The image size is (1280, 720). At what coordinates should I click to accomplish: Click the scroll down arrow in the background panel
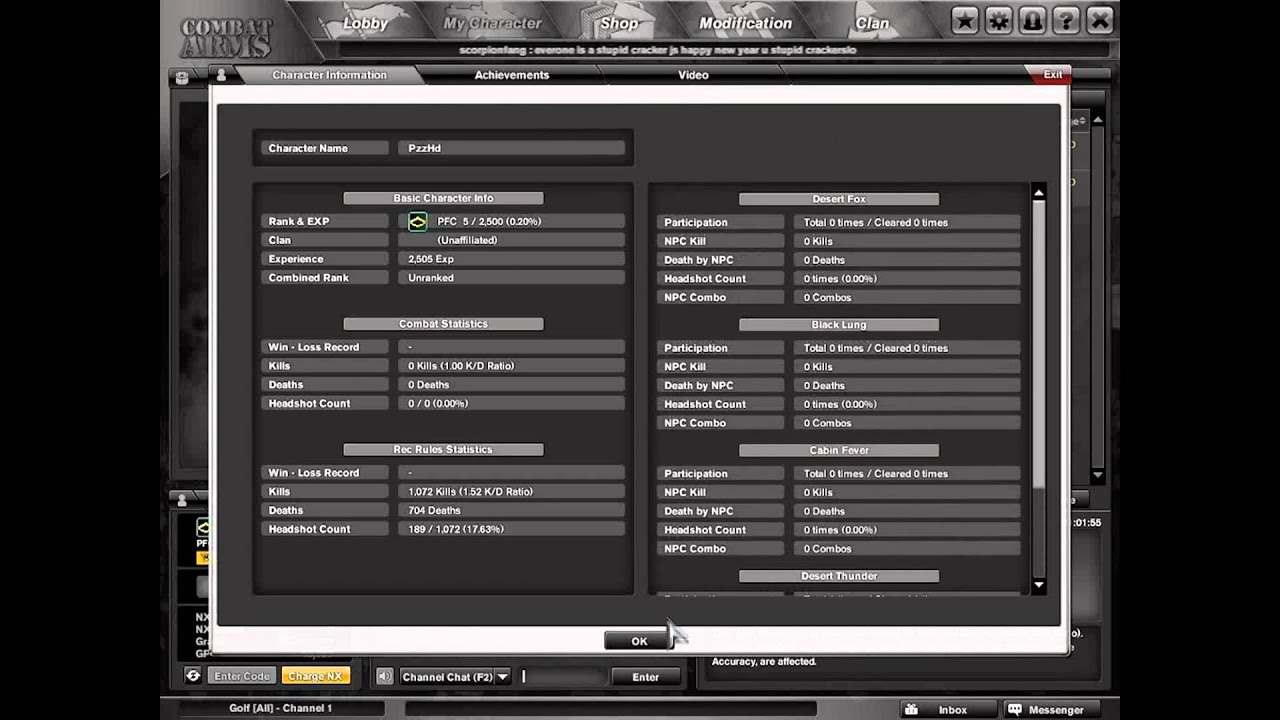point(1097,476)
